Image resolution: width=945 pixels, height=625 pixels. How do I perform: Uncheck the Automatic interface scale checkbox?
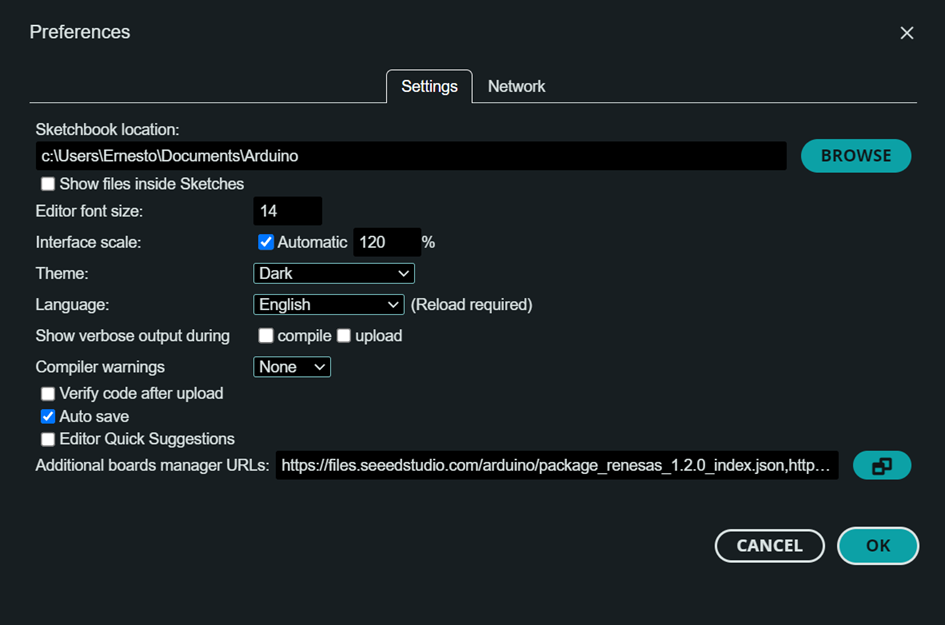point(266,242)
